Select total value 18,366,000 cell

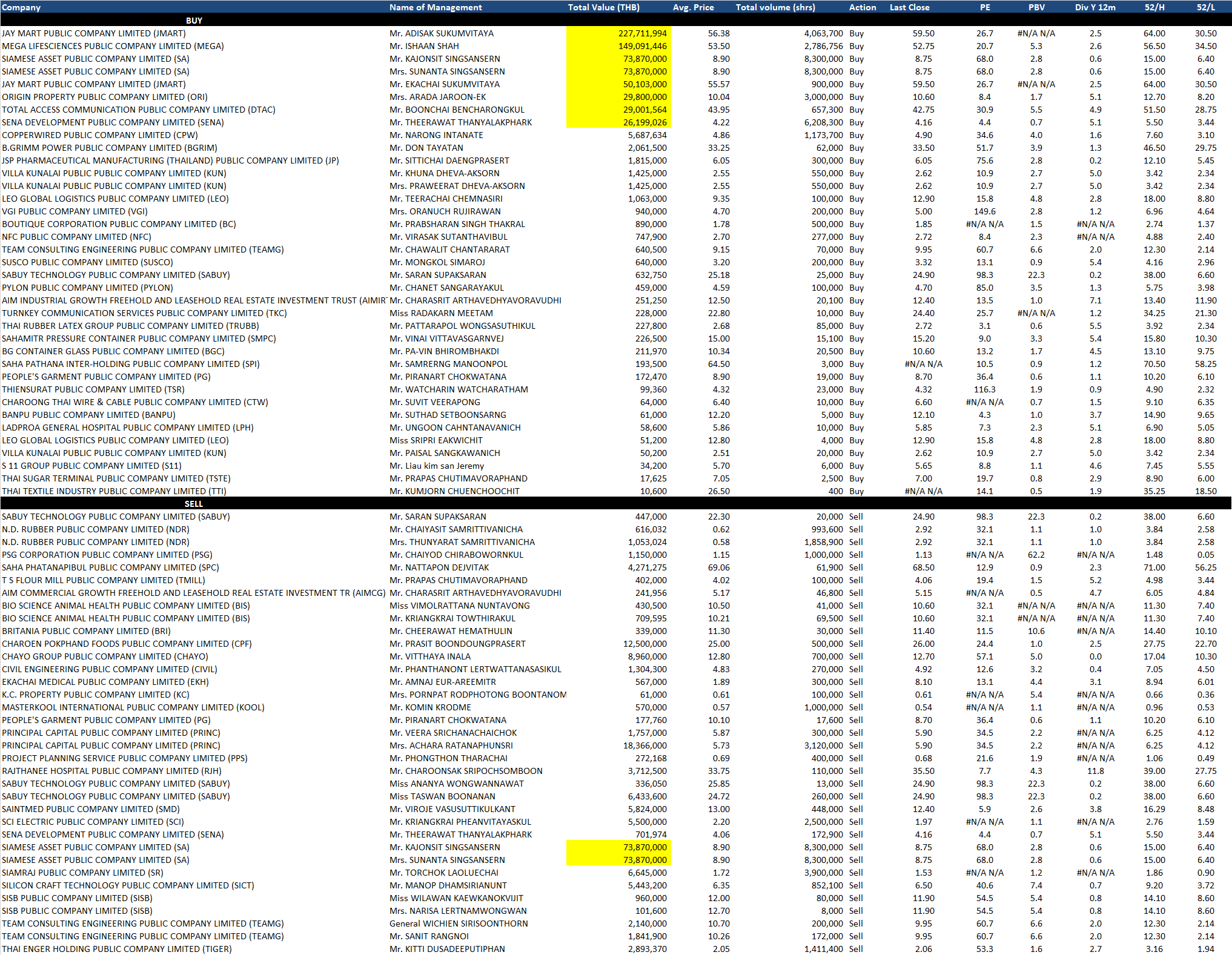(644, 745)
